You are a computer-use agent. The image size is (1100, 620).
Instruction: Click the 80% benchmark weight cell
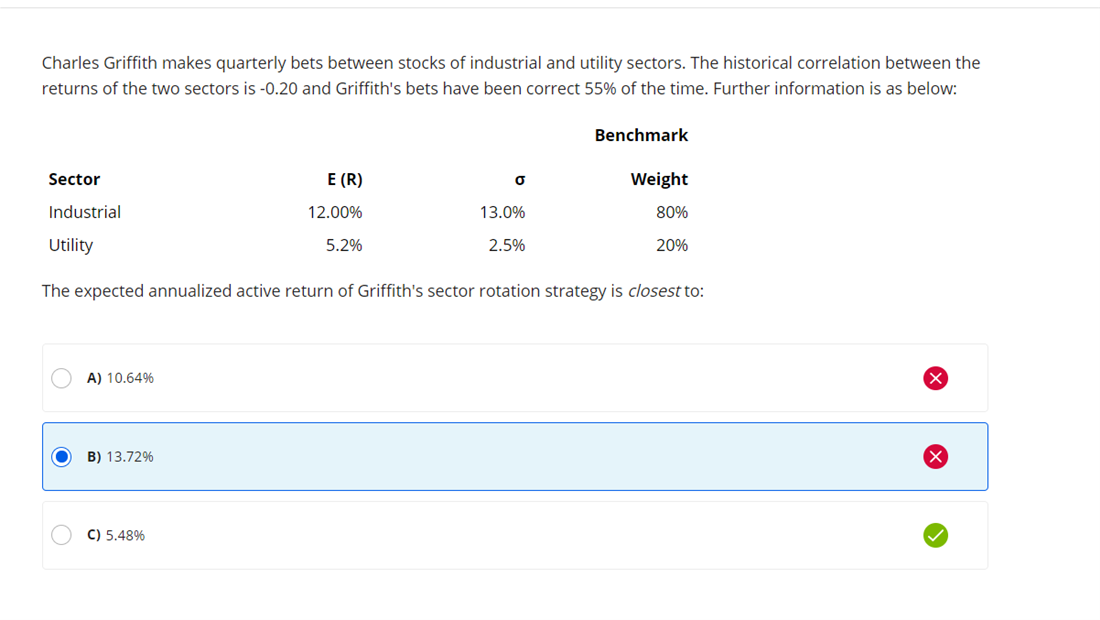pyautogui.click(x=672, y=212)
